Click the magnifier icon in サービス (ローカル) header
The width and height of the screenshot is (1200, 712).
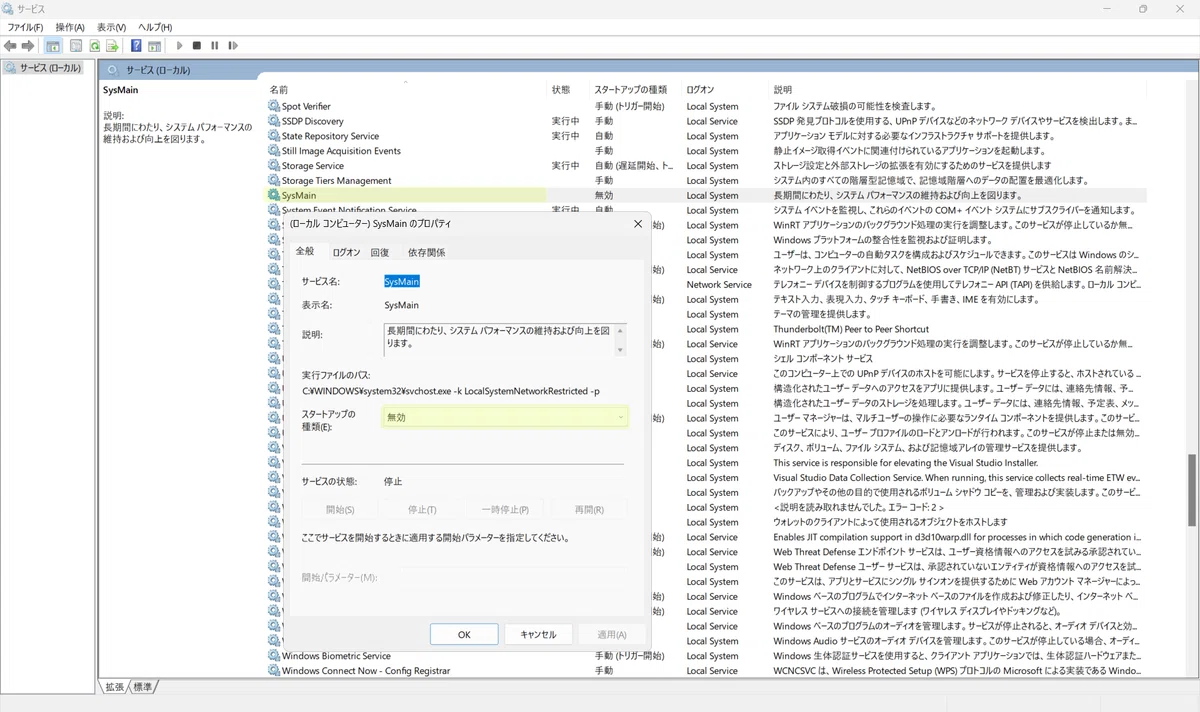click(113, 70)
